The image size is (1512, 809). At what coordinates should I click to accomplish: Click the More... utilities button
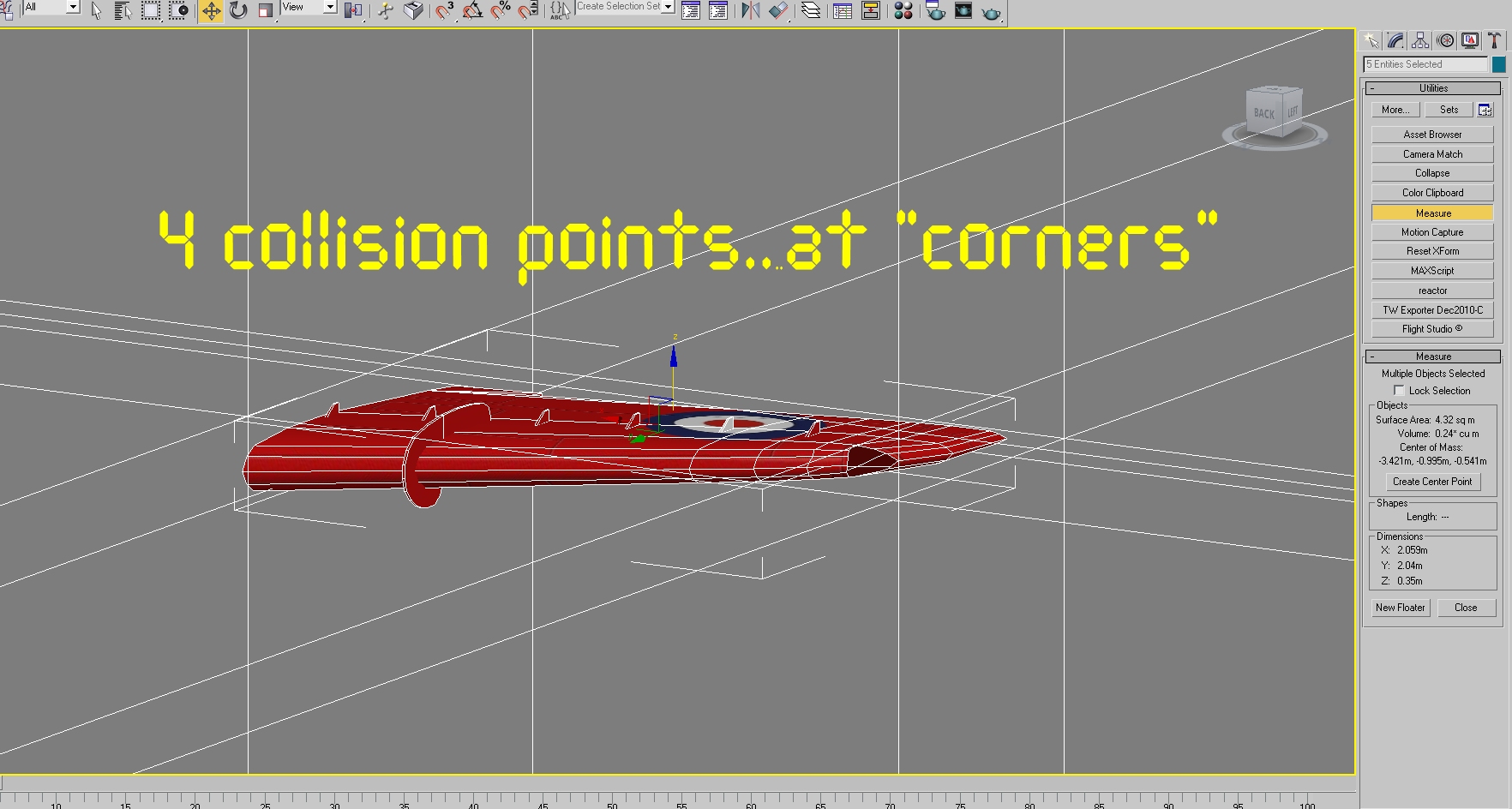(1395, 110)
